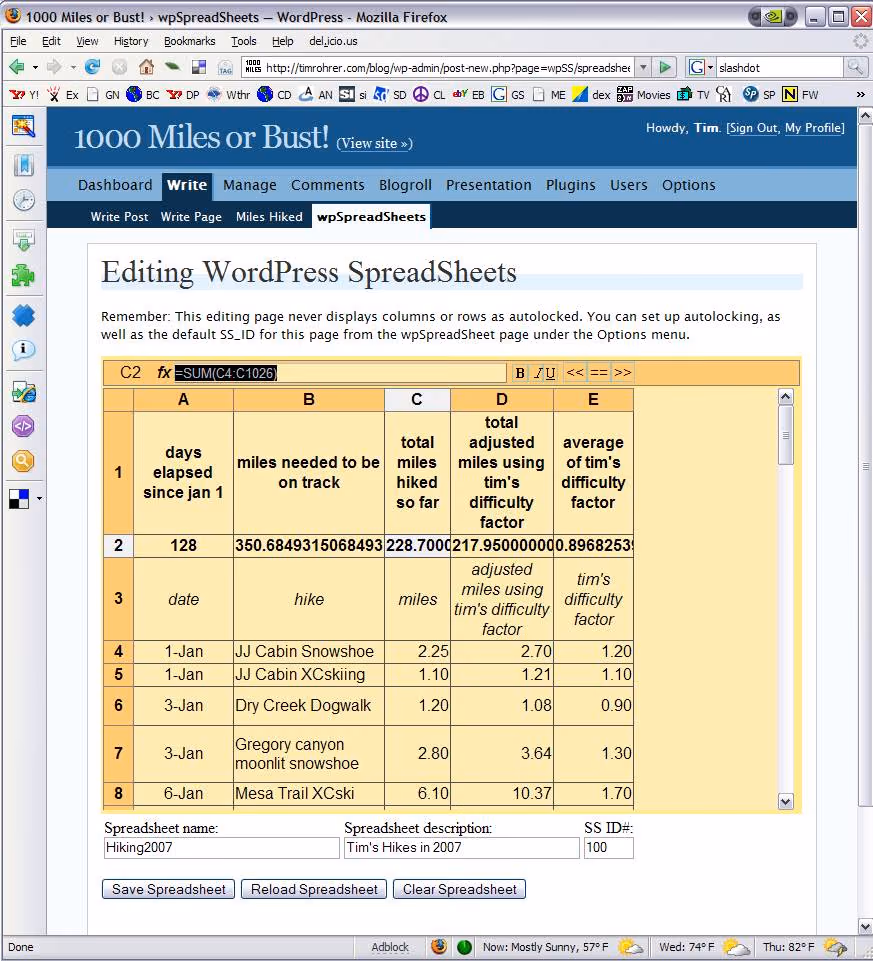
Task: Open the Miles Hiked subtab
Action: [x=269, y=216]
